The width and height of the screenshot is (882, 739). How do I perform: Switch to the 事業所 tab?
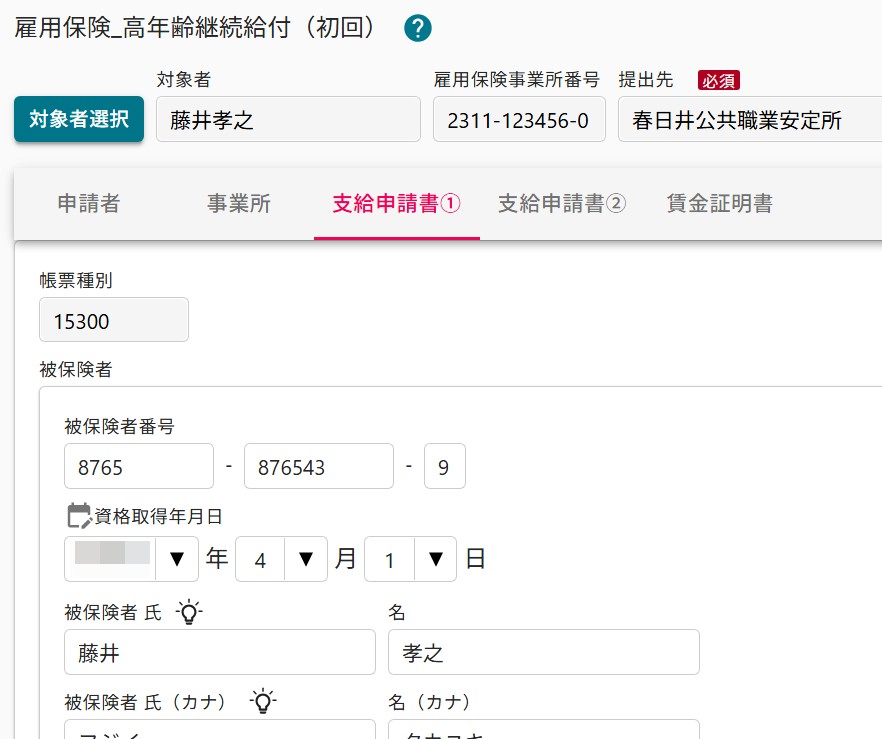(239, 203)
